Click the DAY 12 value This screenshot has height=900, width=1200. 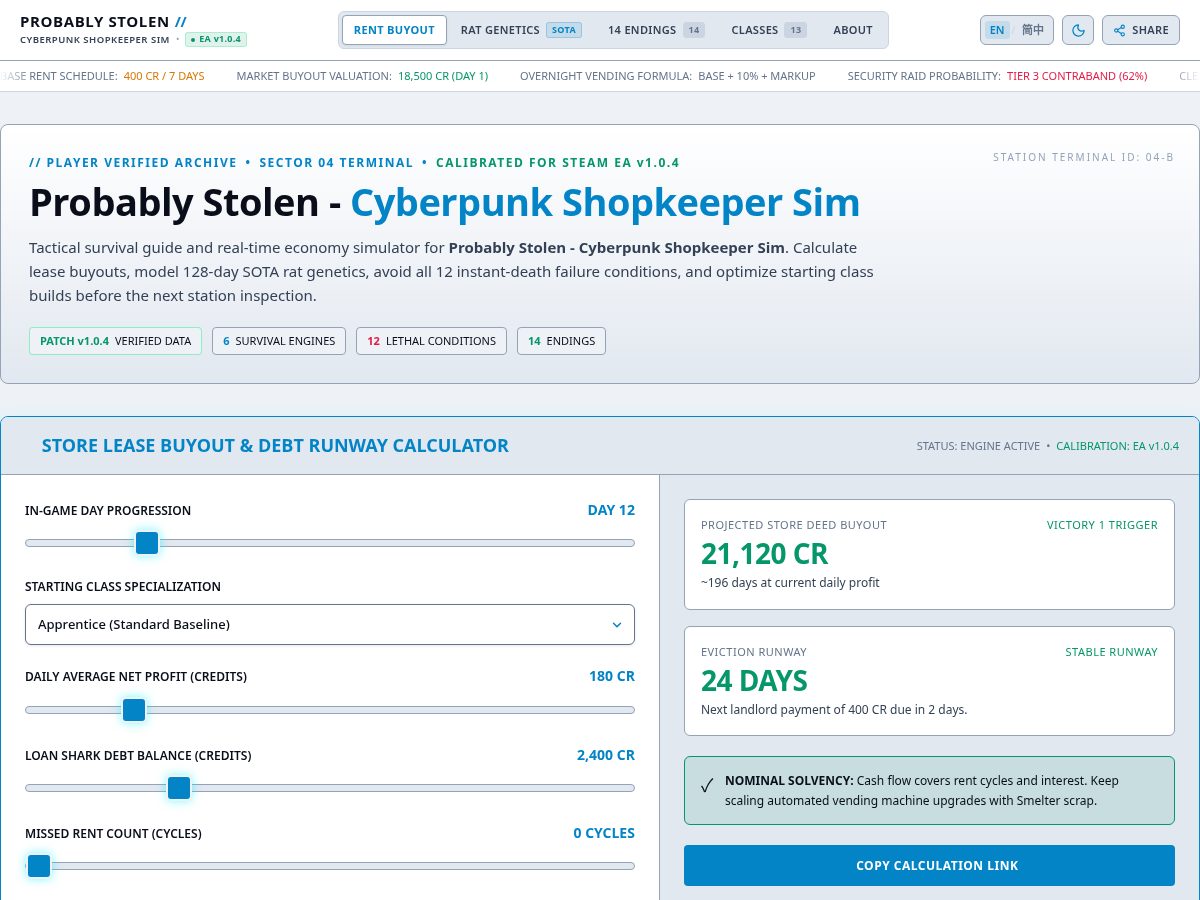(x=611, y=510)
